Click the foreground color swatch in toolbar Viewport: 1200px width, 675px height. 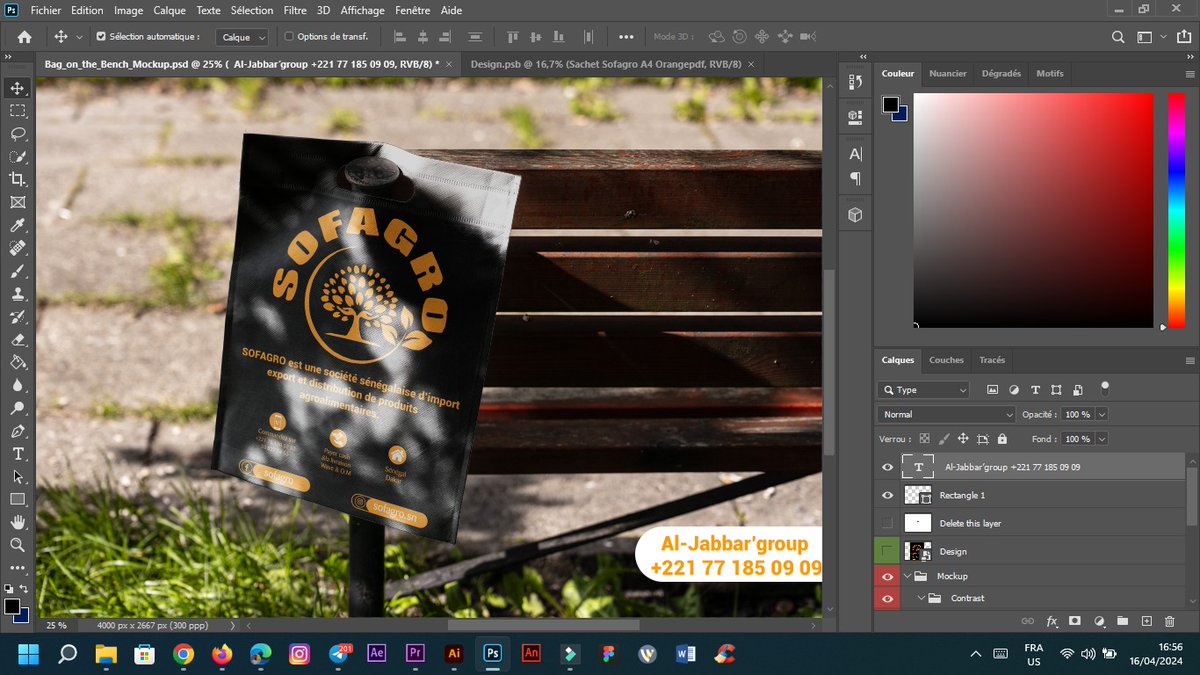point(12,606)
